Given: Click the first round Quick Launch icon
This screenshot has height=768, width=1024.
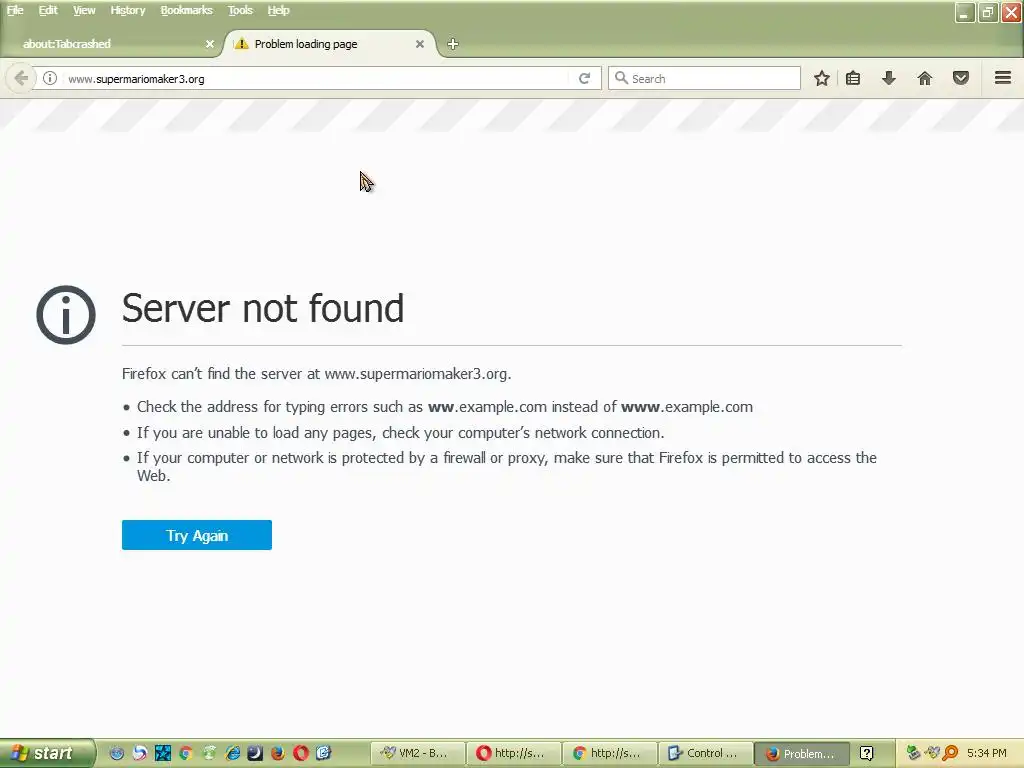Looking at the screenshot, I should coord(117,753).
